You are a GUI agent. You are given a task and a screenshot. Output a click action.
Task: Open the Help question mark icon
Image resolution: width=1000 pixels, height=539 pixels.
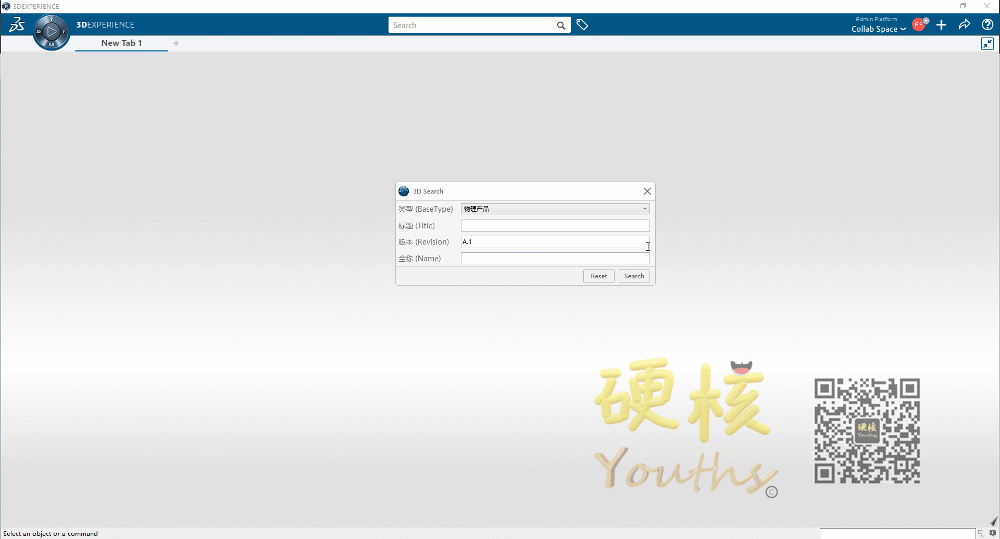pyautogui.click(x=986, y=25)
